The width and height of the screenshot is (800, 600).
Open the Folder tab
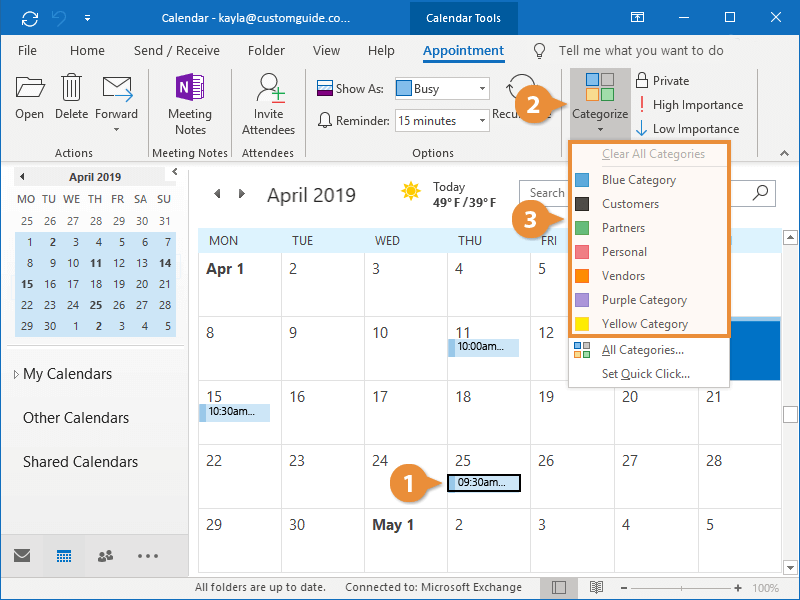pos(266,51)
